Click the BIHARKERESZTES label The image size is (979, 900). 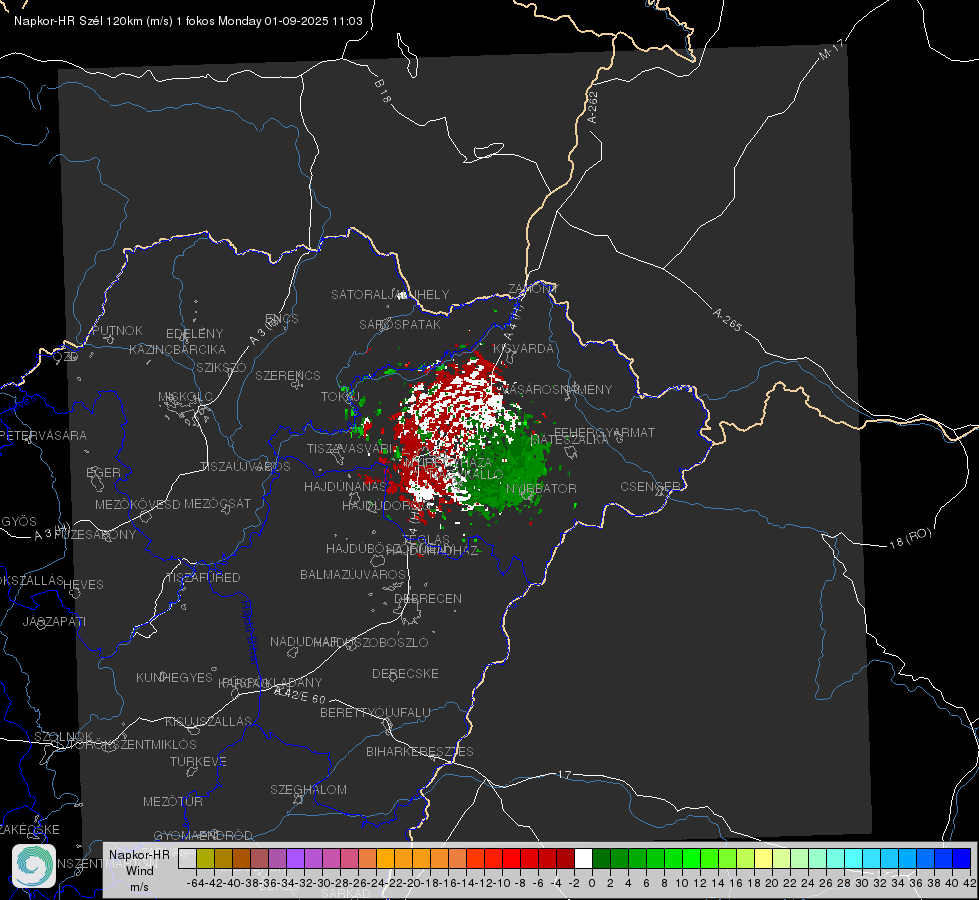420,751
